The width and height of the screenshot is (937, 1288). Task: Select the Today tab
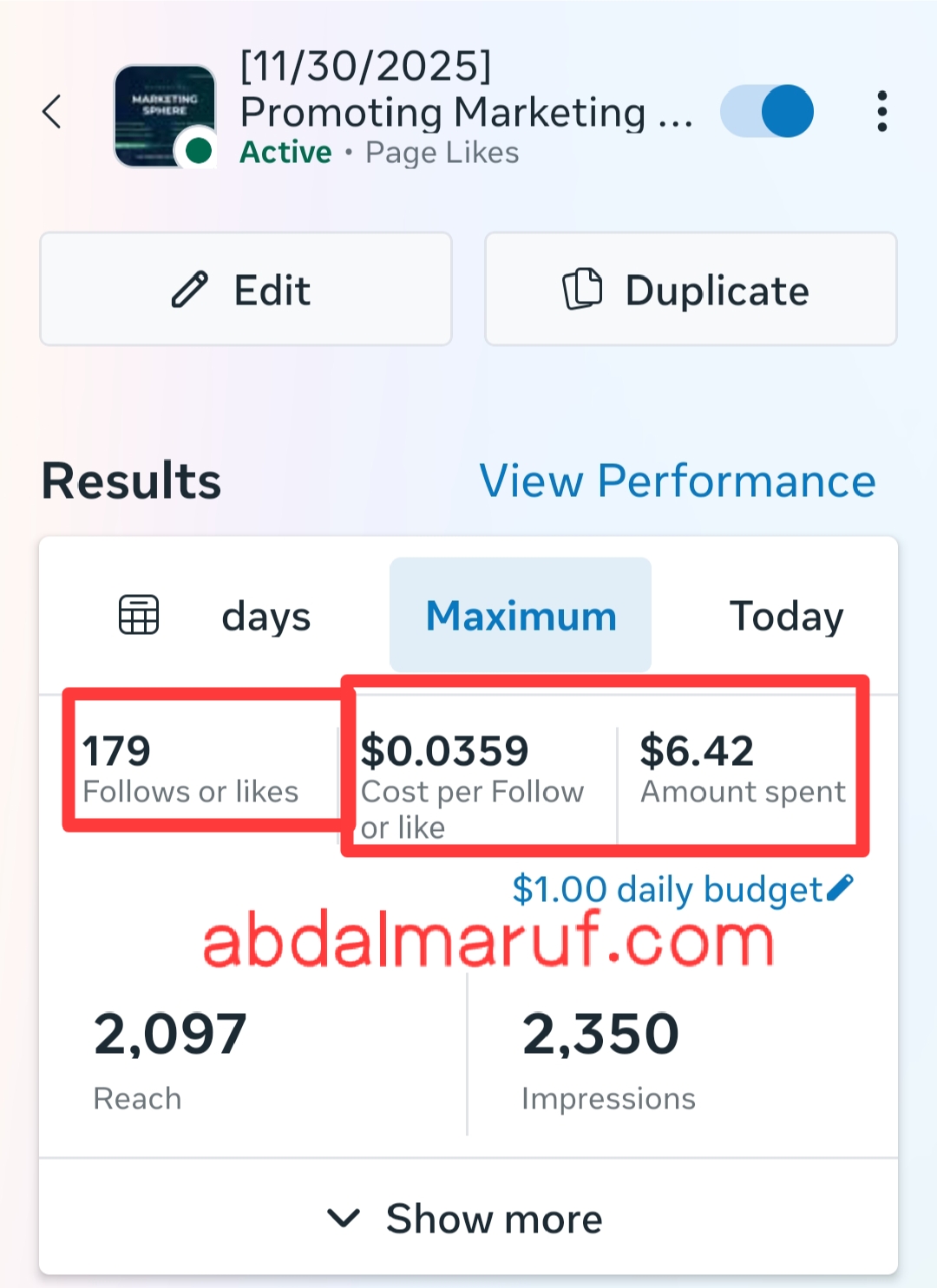[786, 617]
